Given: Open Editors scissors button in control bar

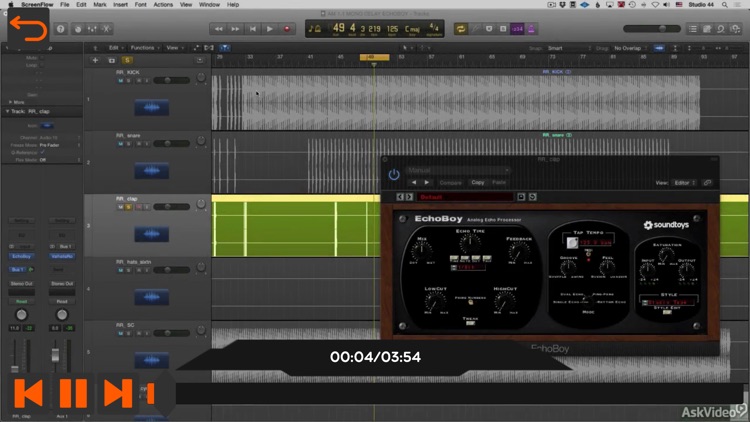Looking at the screenshot, I should pos(106,29).
